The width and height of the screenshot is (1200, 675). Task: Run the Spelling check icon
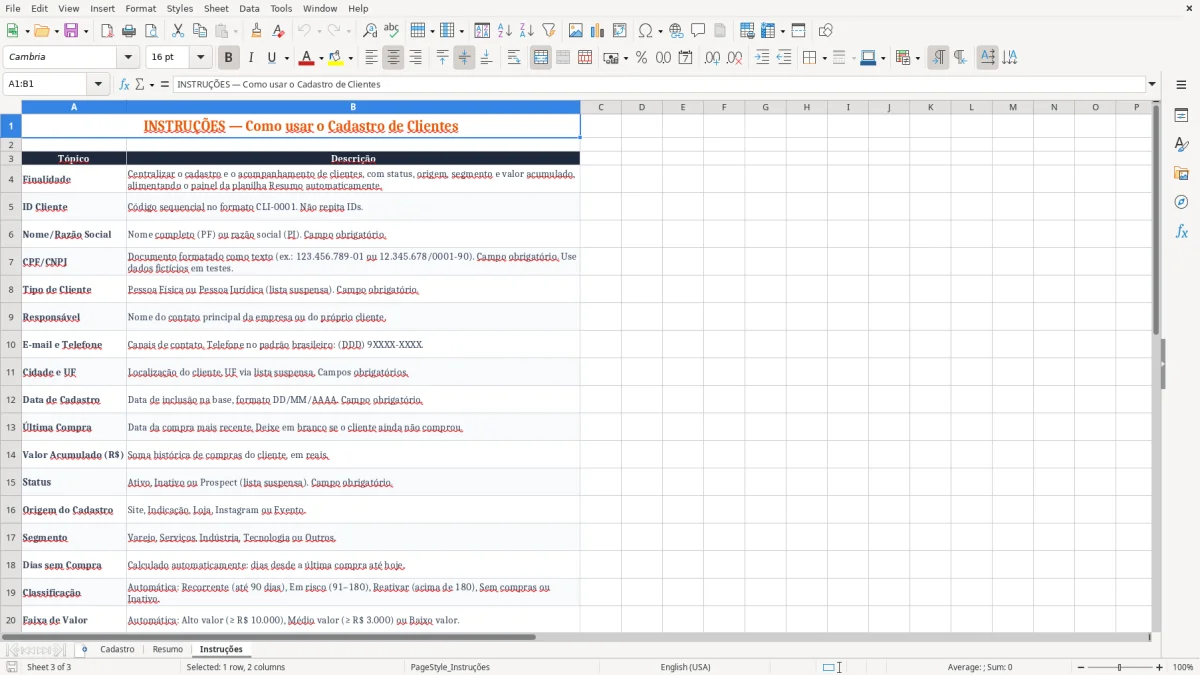(x=392, y=31)
